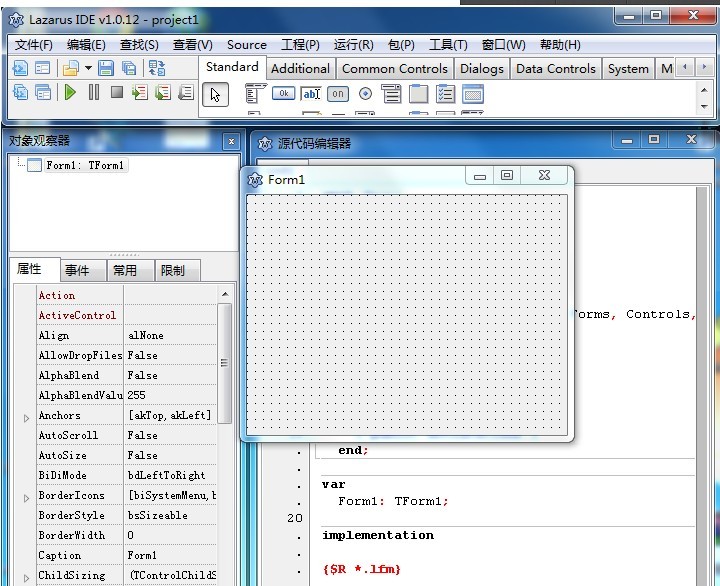Pick the TCheckGroup checklist component icon
Screen dimensions: 720x586
(445, 94)
